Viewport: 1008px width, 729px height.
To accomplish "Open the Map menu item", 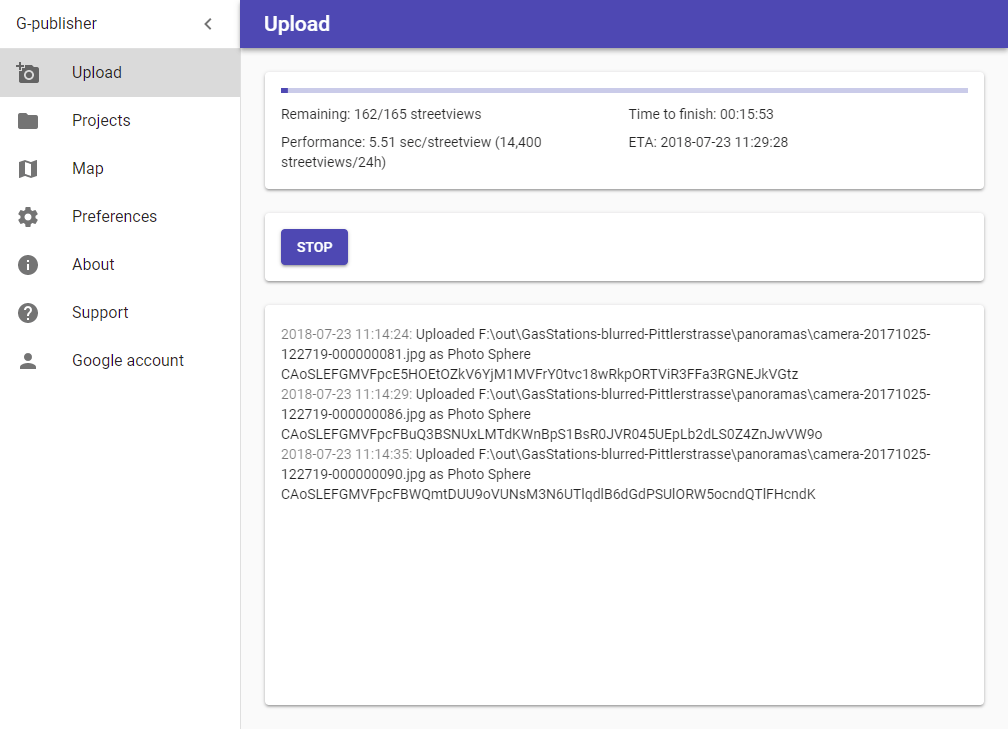I will 120,168.
